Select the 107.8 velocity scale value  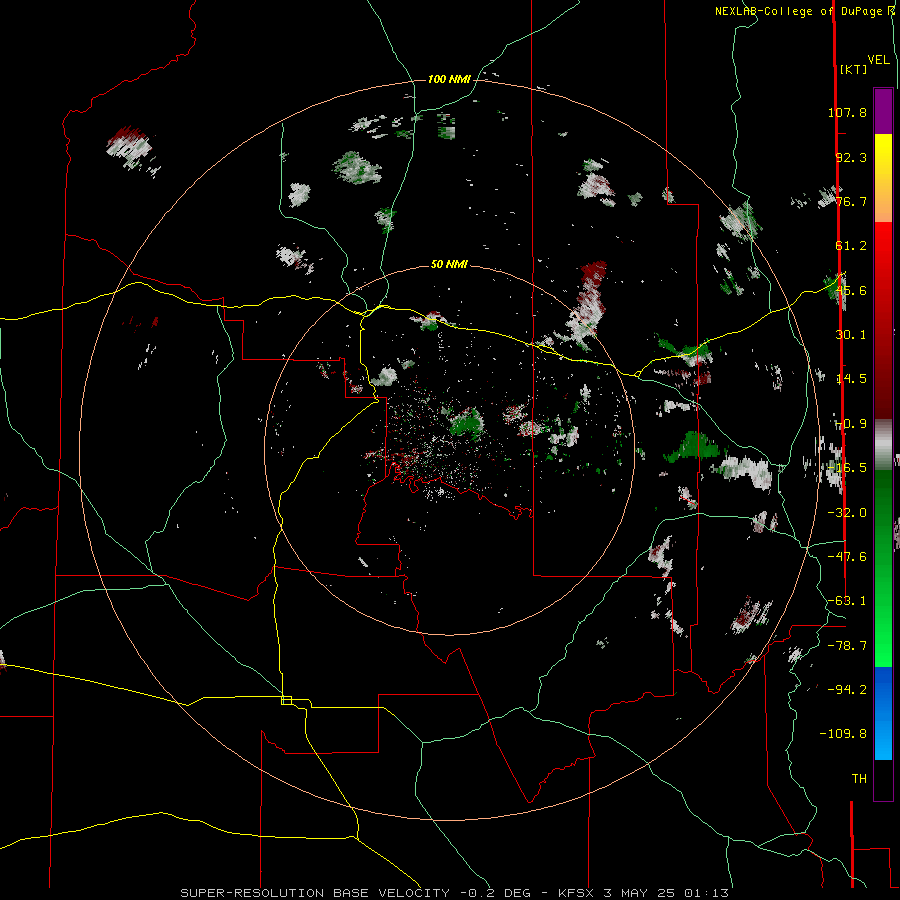coord(847,112)
